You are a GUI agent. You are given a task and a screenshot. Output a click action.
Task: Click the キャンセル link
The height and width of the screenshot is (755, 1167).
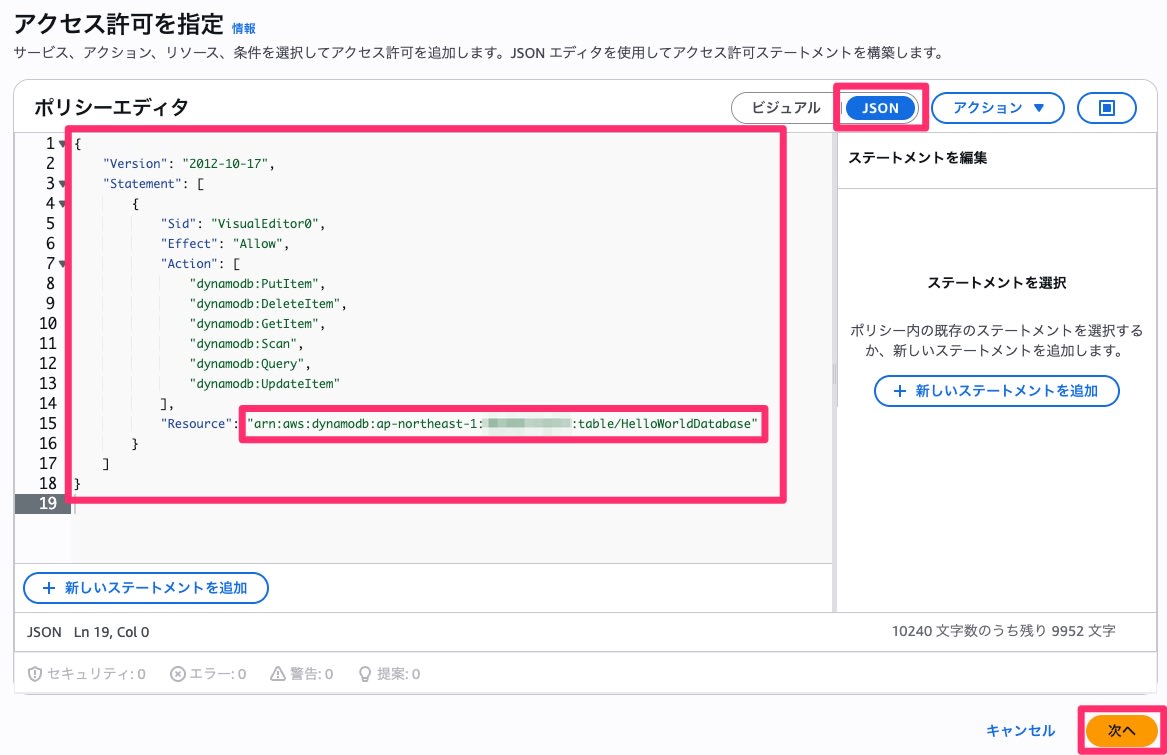(x=1020, y=731)
